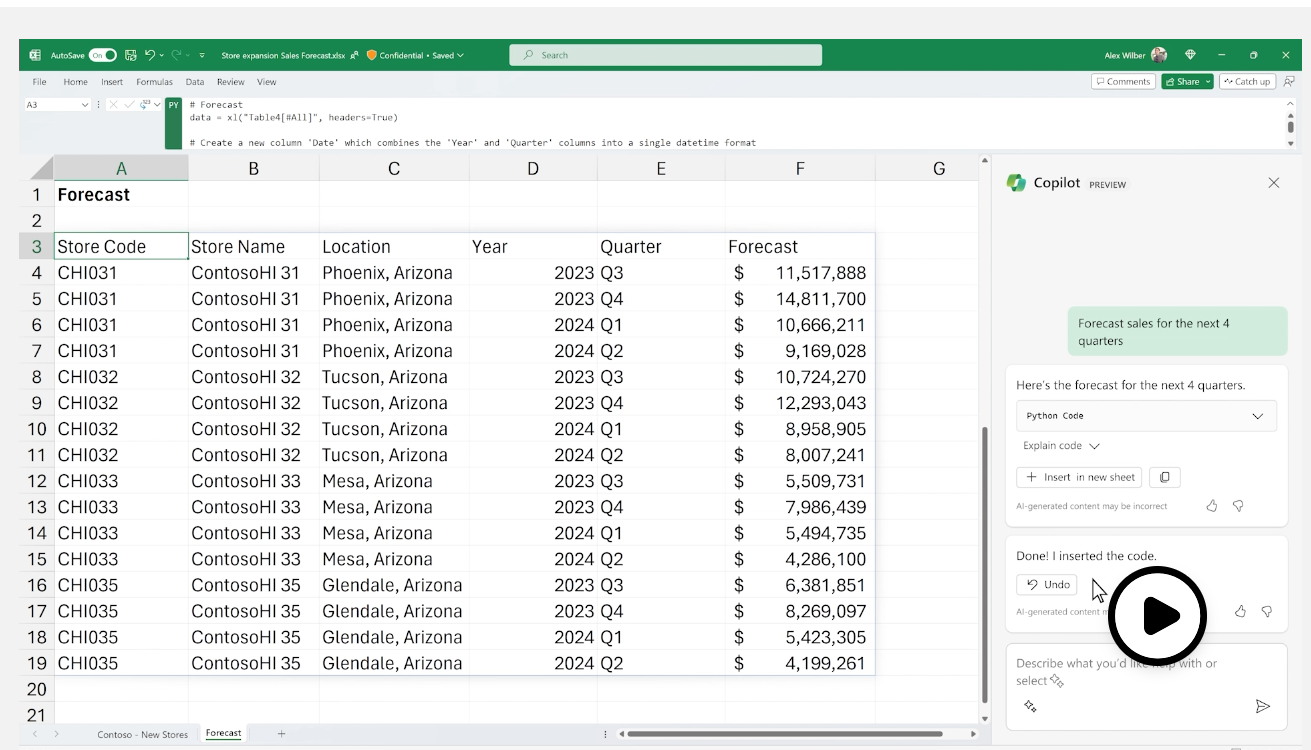This screenshot has height=750, width=1311.
Task: Open the File menu
Action: (x=39, y=82)
